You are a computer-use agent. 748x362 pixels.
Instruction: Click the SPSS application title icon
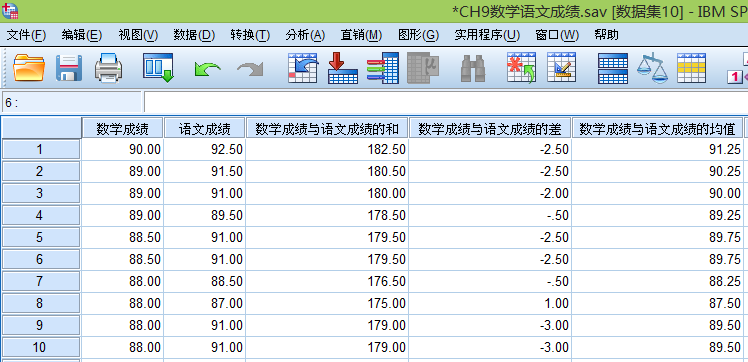point(10,10)
